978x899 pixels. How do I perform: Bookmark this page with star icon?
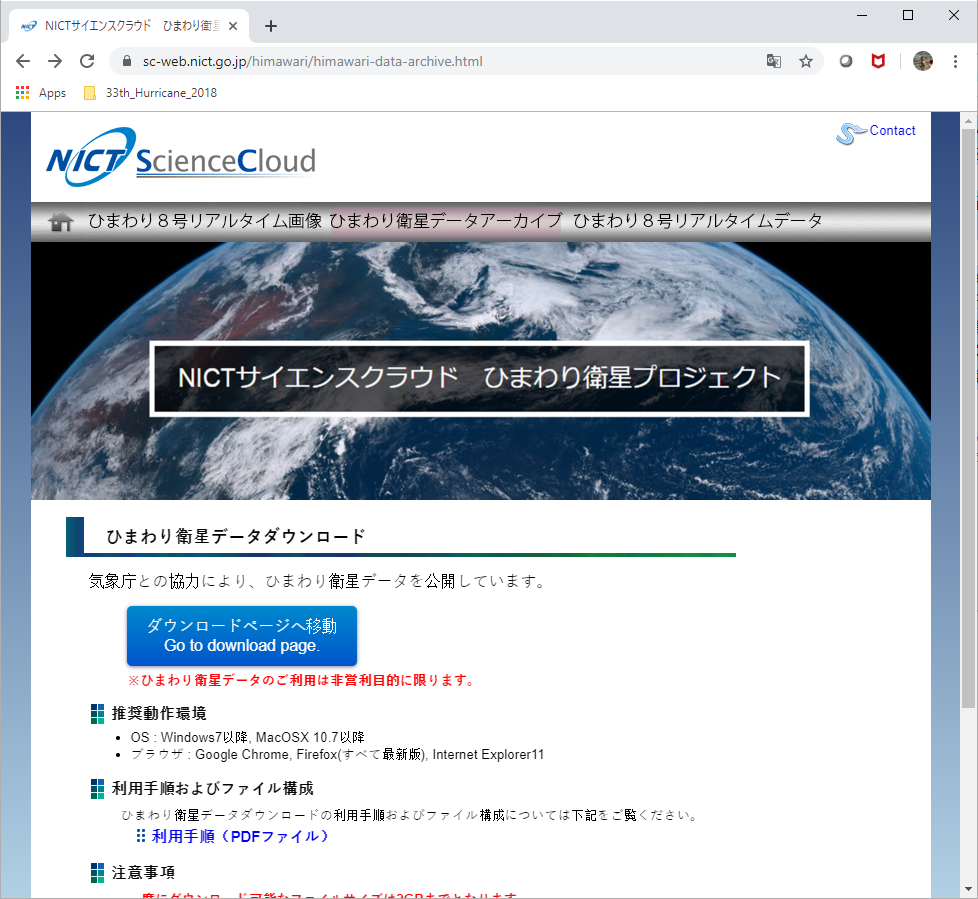click(x=806, y=61)
